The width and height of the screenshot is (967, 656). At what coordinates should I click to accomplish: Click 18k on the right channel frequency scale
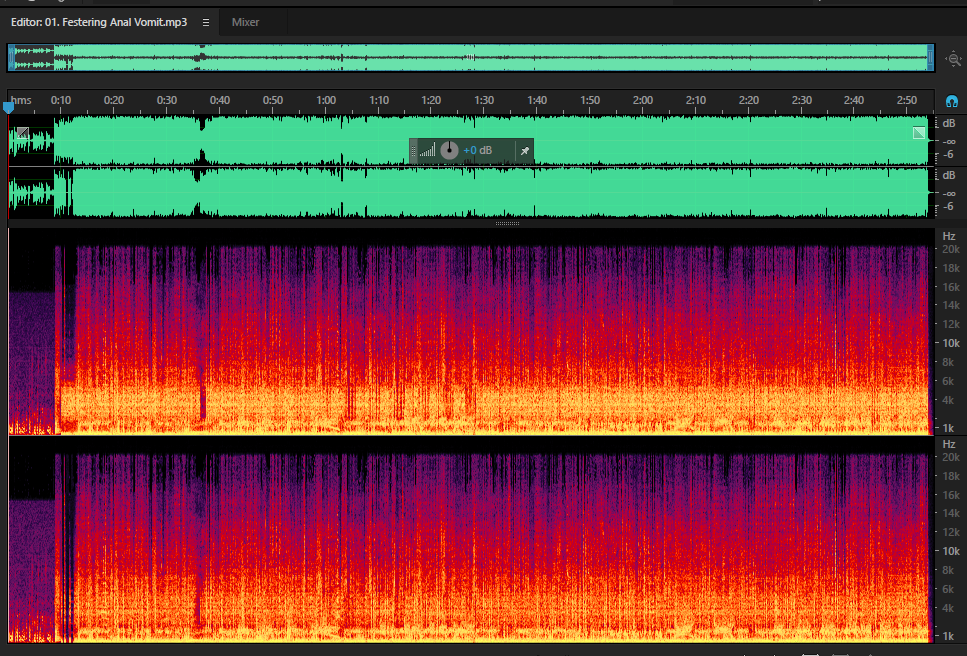[x=950, y=476]
